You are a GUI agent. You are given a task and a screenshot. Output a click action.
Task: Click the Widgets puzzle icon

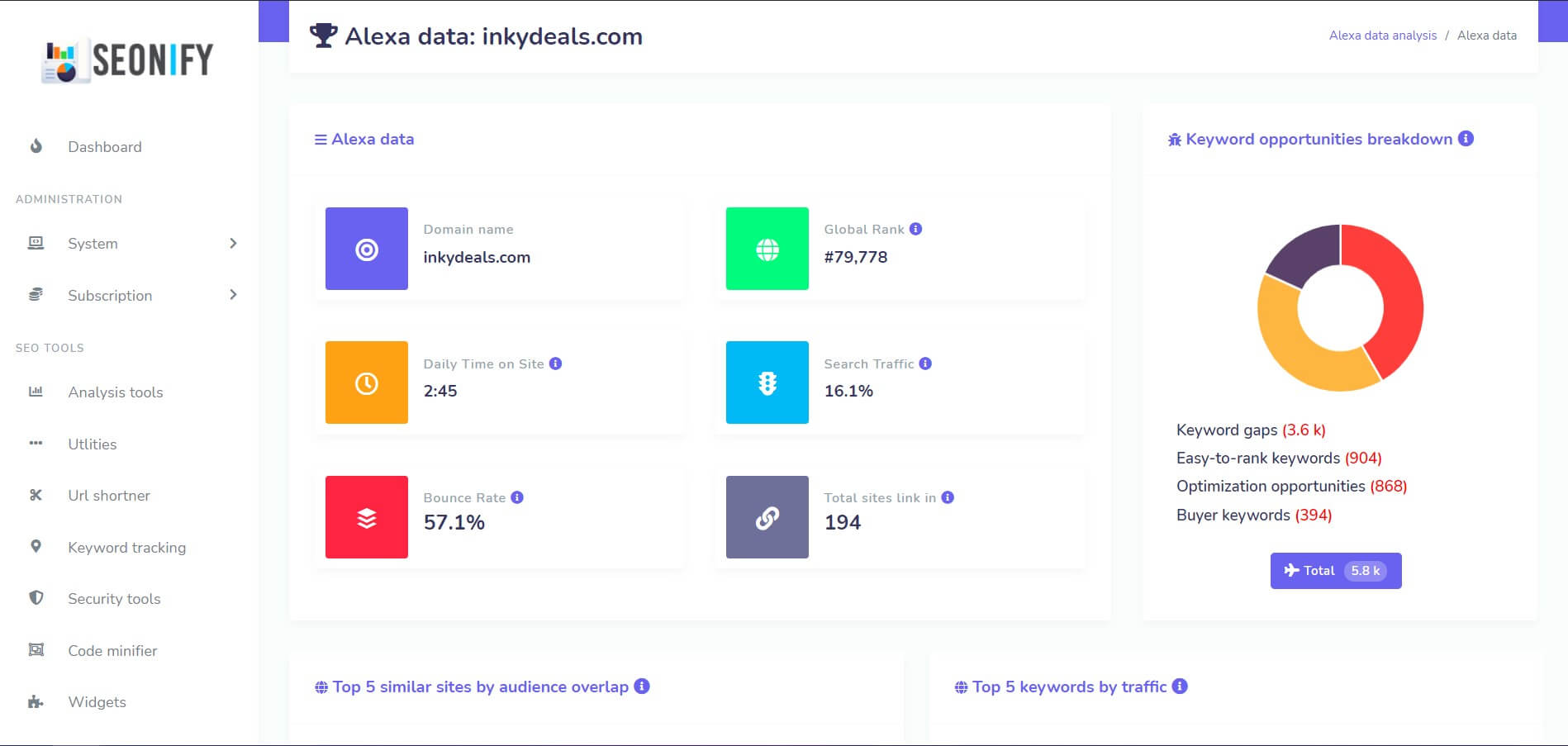(36, 701)
